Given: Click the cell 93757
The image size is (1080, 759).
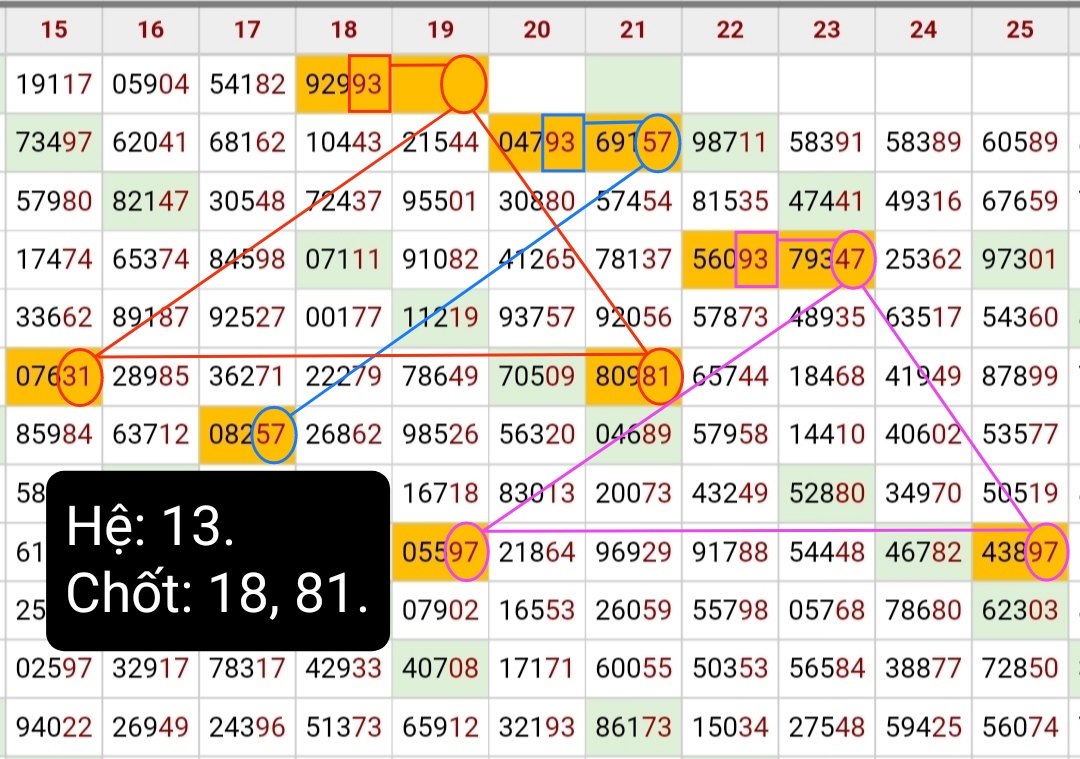Looking at the screenshot, I should [537, 318].
